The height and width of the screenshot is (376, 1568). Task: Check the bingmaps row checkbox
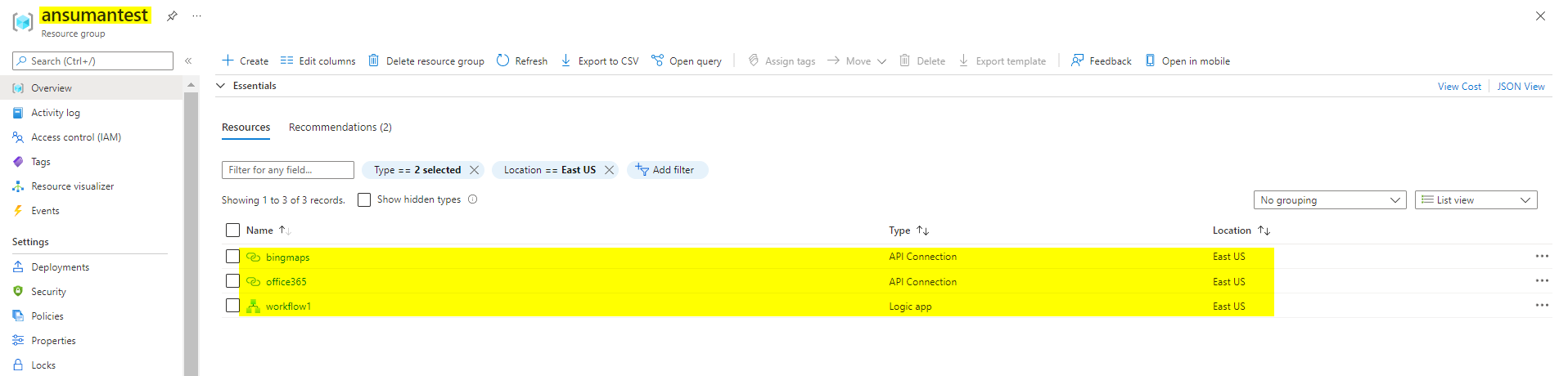coord(232,257)
